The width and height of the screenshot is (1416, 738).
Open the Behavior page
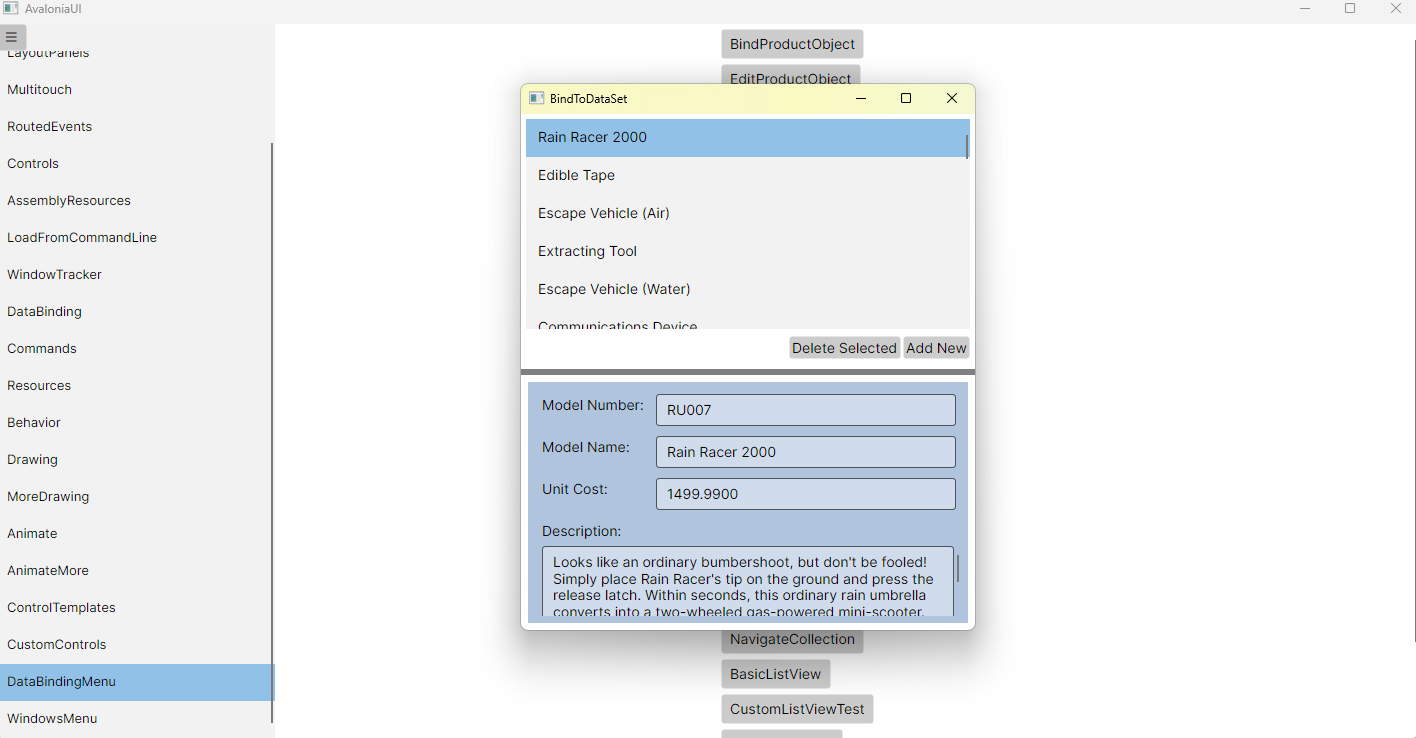coord(135,423)
